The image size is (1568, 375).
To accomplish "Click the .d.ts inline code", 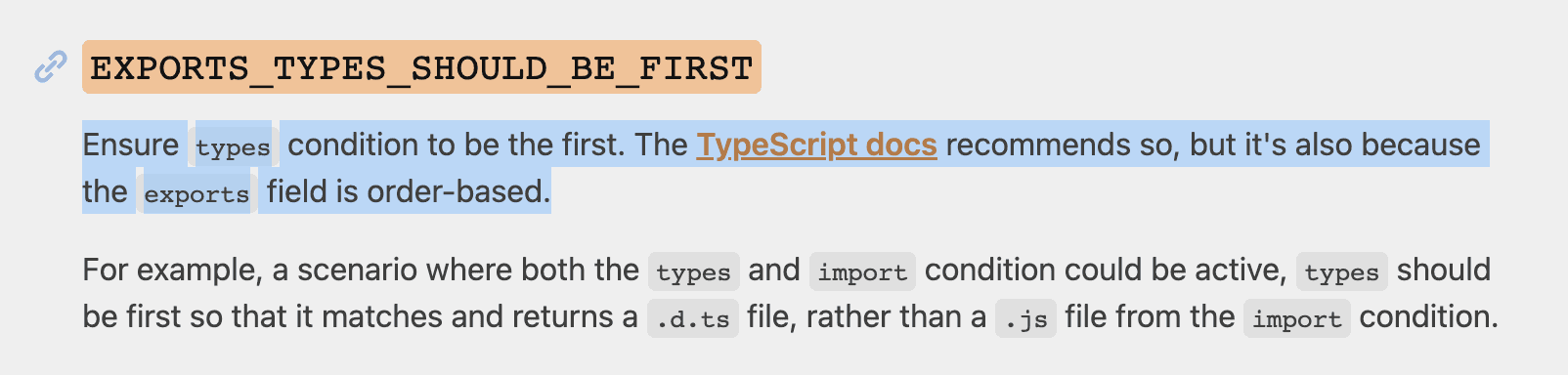I will click(x=693, y=318).
